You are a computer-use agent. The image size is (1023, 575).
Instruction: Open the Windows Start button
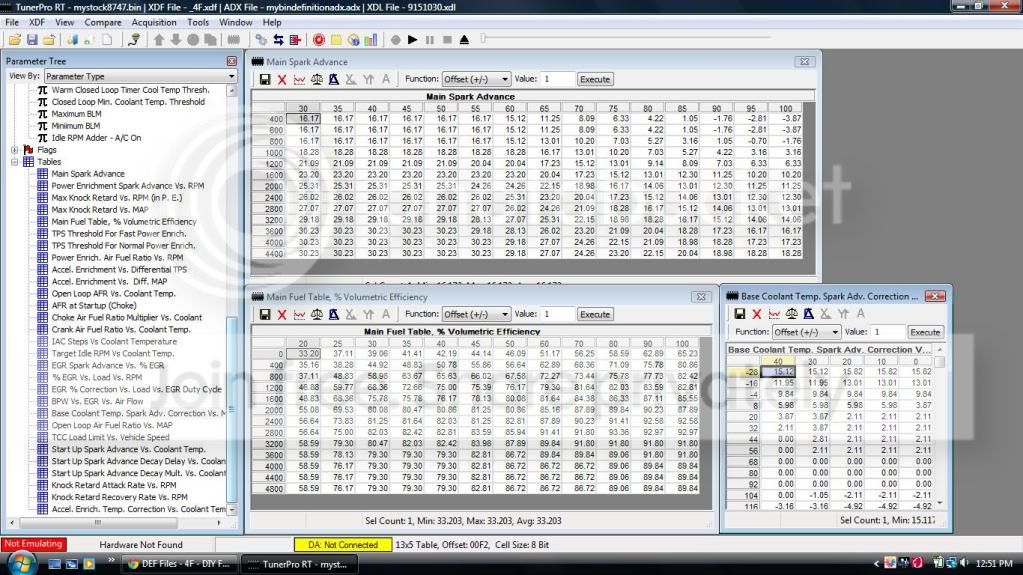[x=21, y=563]
